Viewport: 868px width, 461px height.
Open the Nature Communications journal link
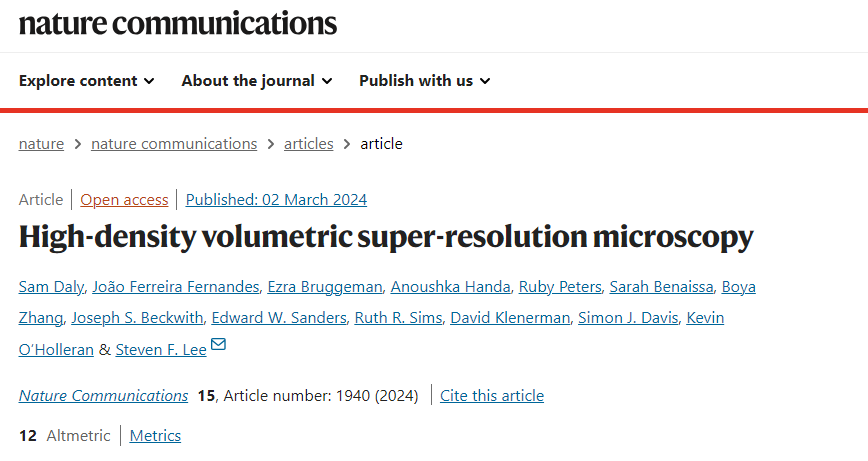point(104,396)
